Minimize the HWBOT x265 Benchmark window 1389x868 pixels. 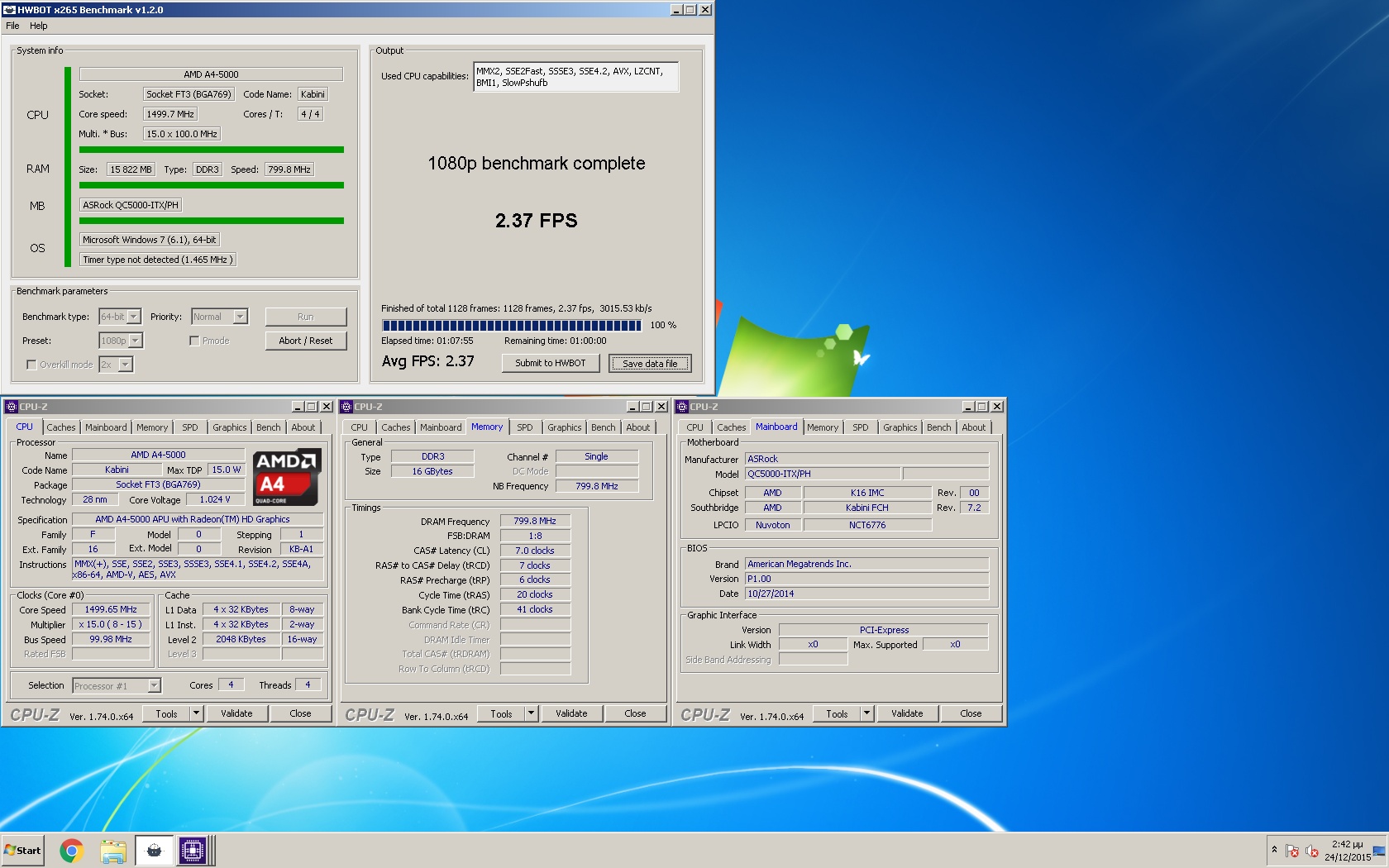676,10
